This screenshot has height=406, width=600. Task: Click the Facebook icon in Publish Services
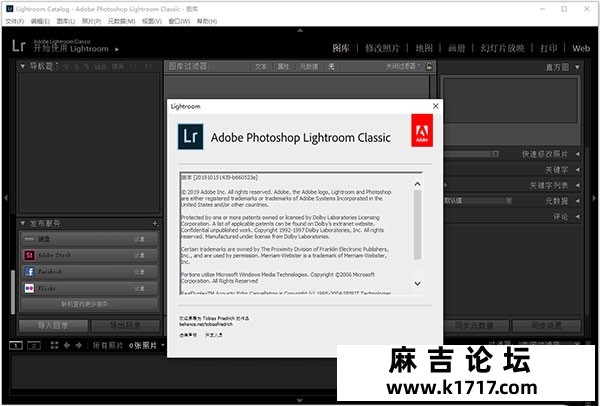[29, 272]
